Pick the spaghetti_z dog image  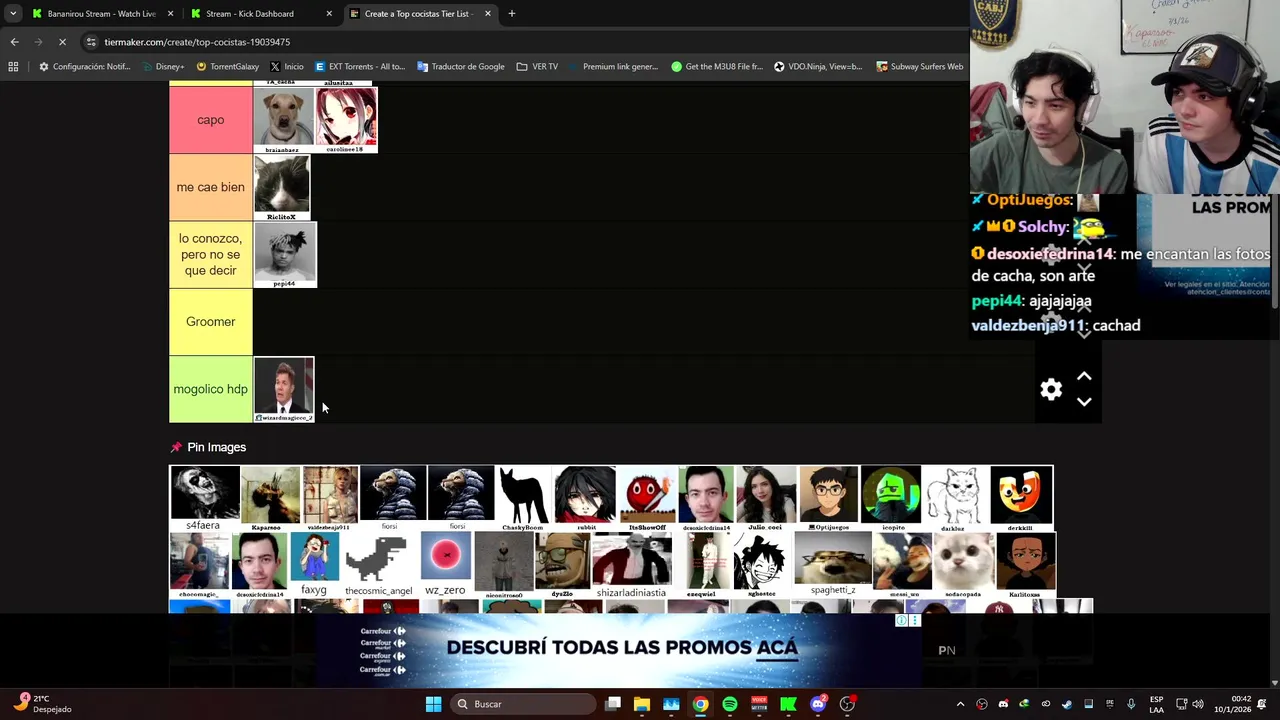[x=833, y=564]
